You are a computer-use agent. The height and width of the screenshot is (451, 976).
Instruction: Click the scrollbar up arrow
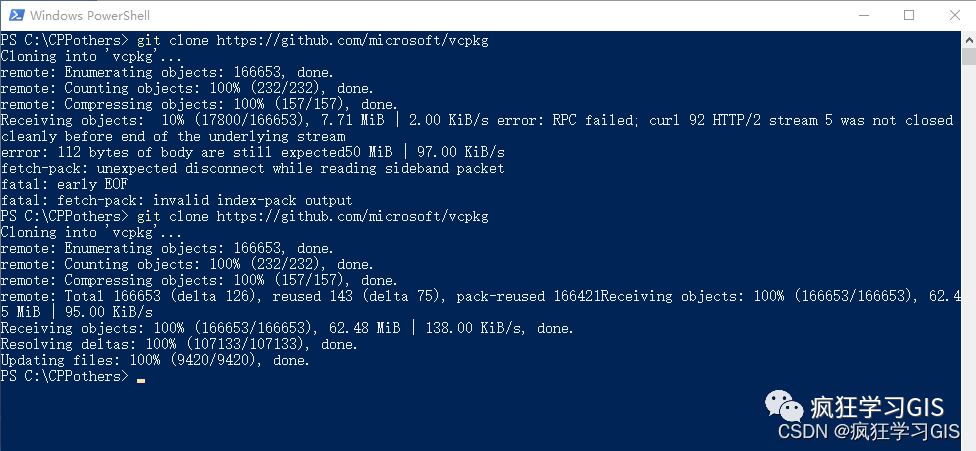pos(969,39)
